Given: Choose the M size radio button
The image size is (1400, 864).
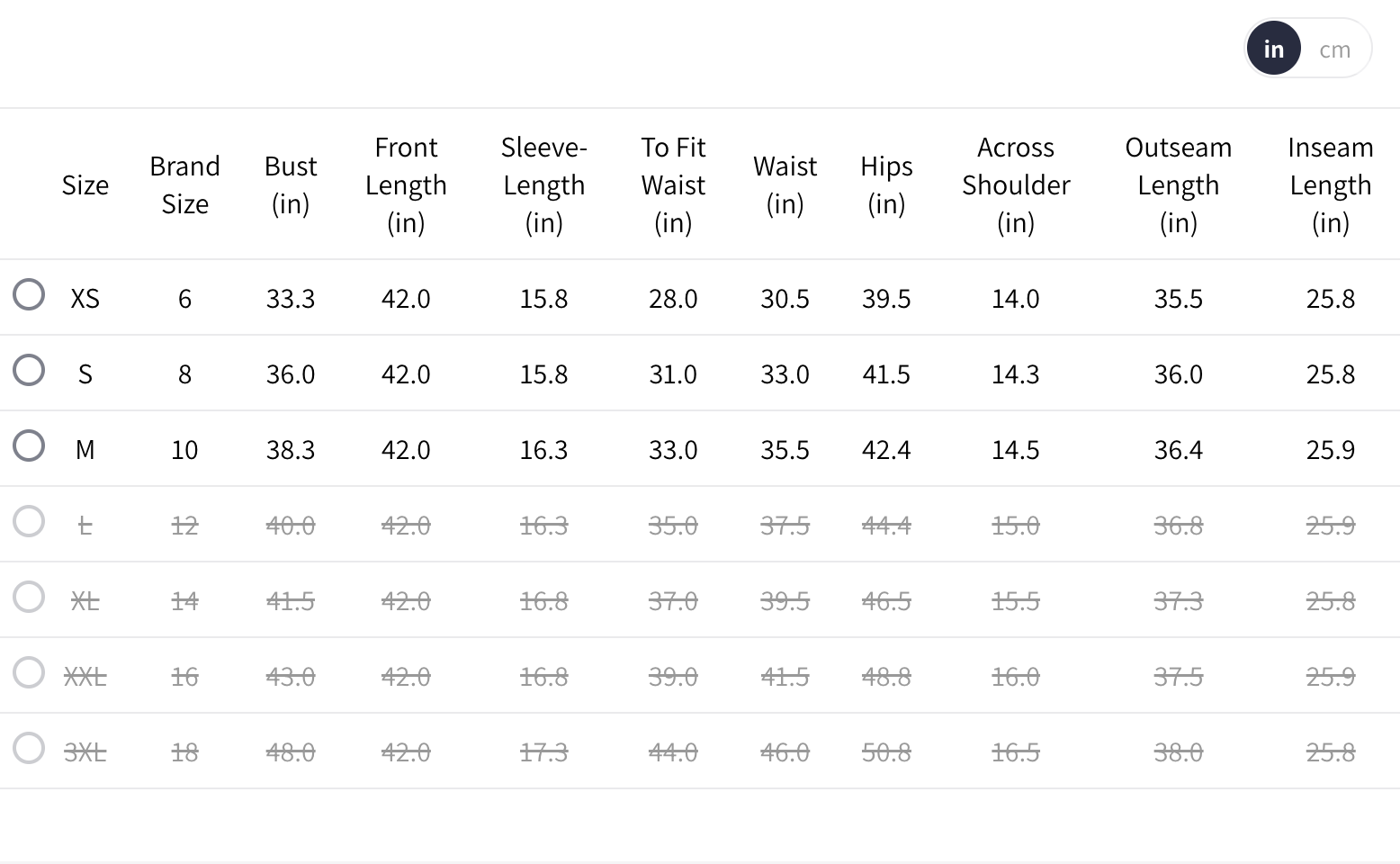Looking at the screenshot, I should click(x=29, y=445).
